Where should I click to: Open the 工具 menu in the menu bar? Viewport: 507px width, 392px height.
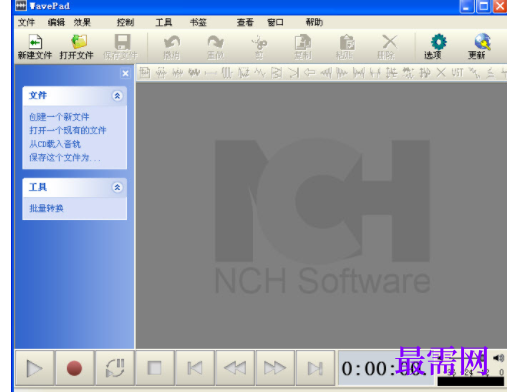point(164,22)
